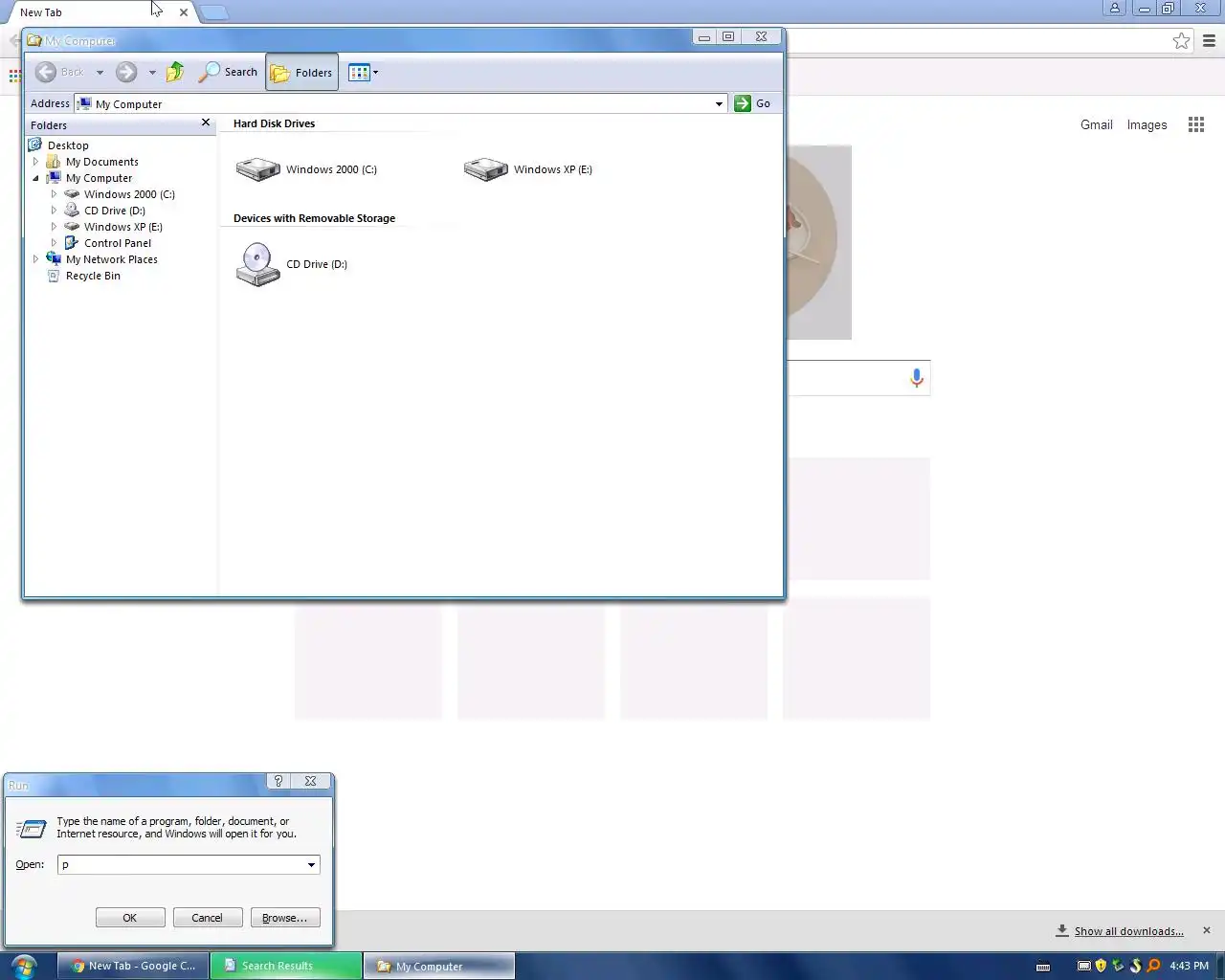Toggle the Folders pane button

pyautogui.click(x=301, y=72)
